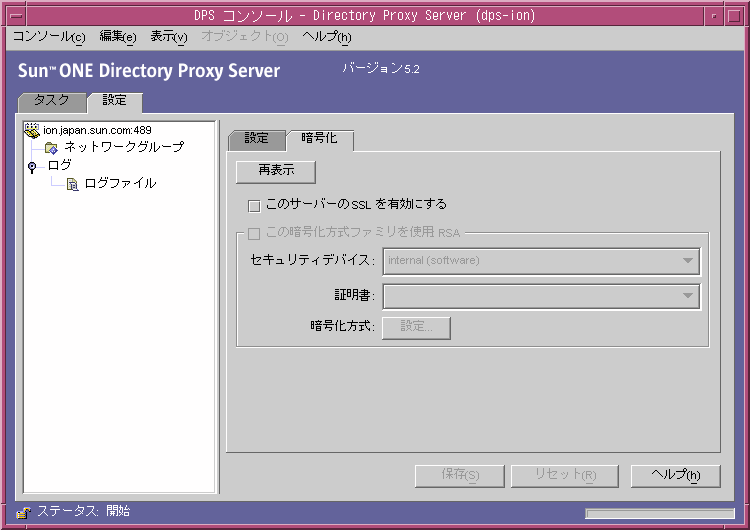Viewport: 750px width, 530px height.
Task: Click the ネットワークグループ folder icon
Action: tap(51, 148)
